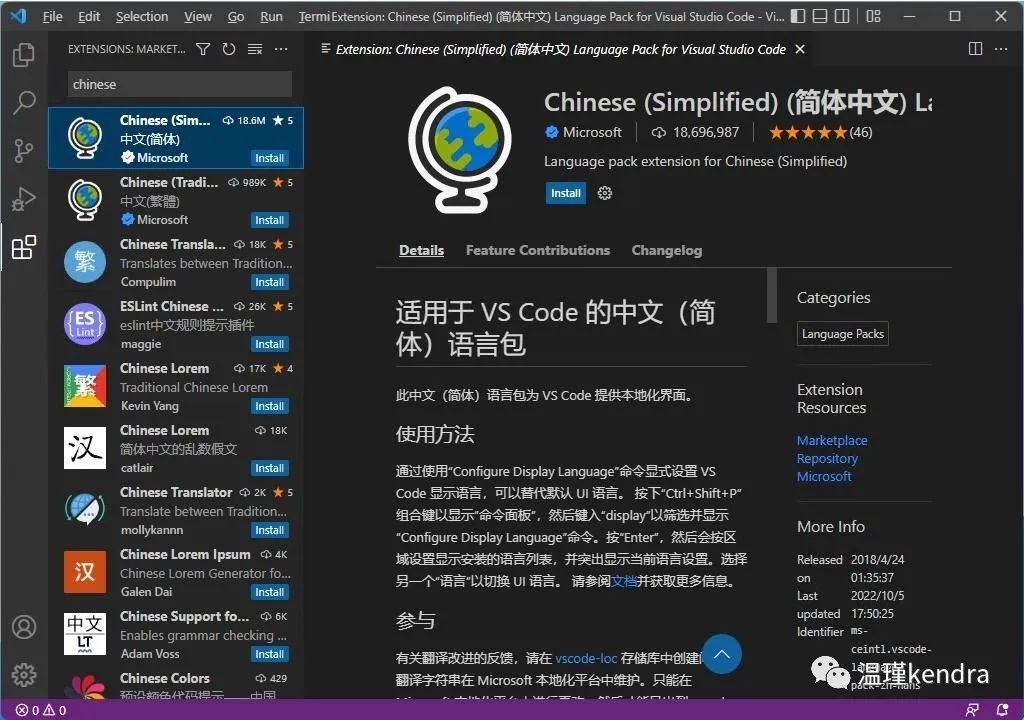The height and width of the screenshot is (720, 1024).
Task: Open the extension manage gear beside Install
Action: click(x=605, y=193)
